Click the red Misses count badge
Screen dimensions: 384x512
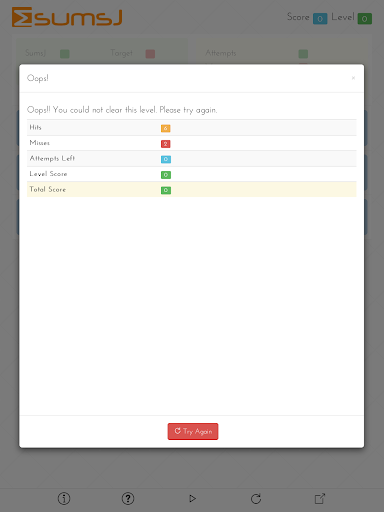(x=166, y=144)
